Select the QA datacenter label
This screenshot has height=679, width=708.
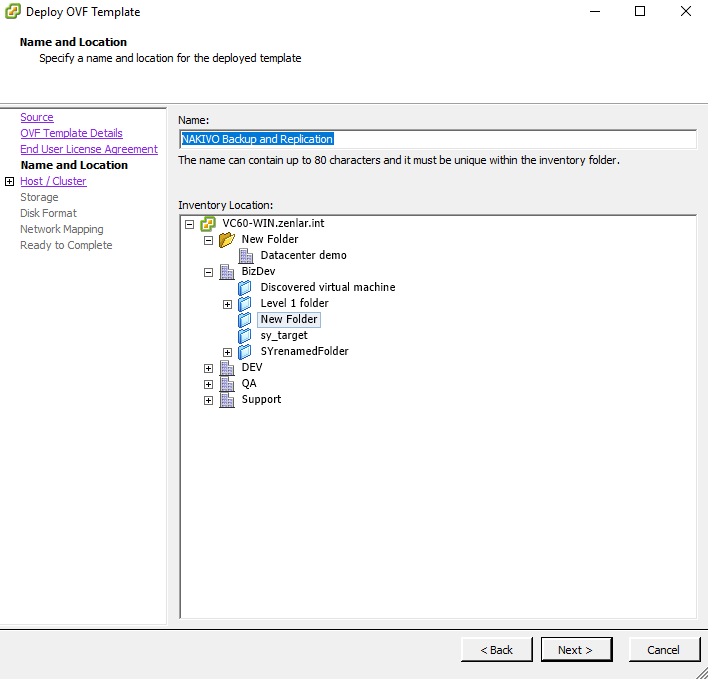249,384
